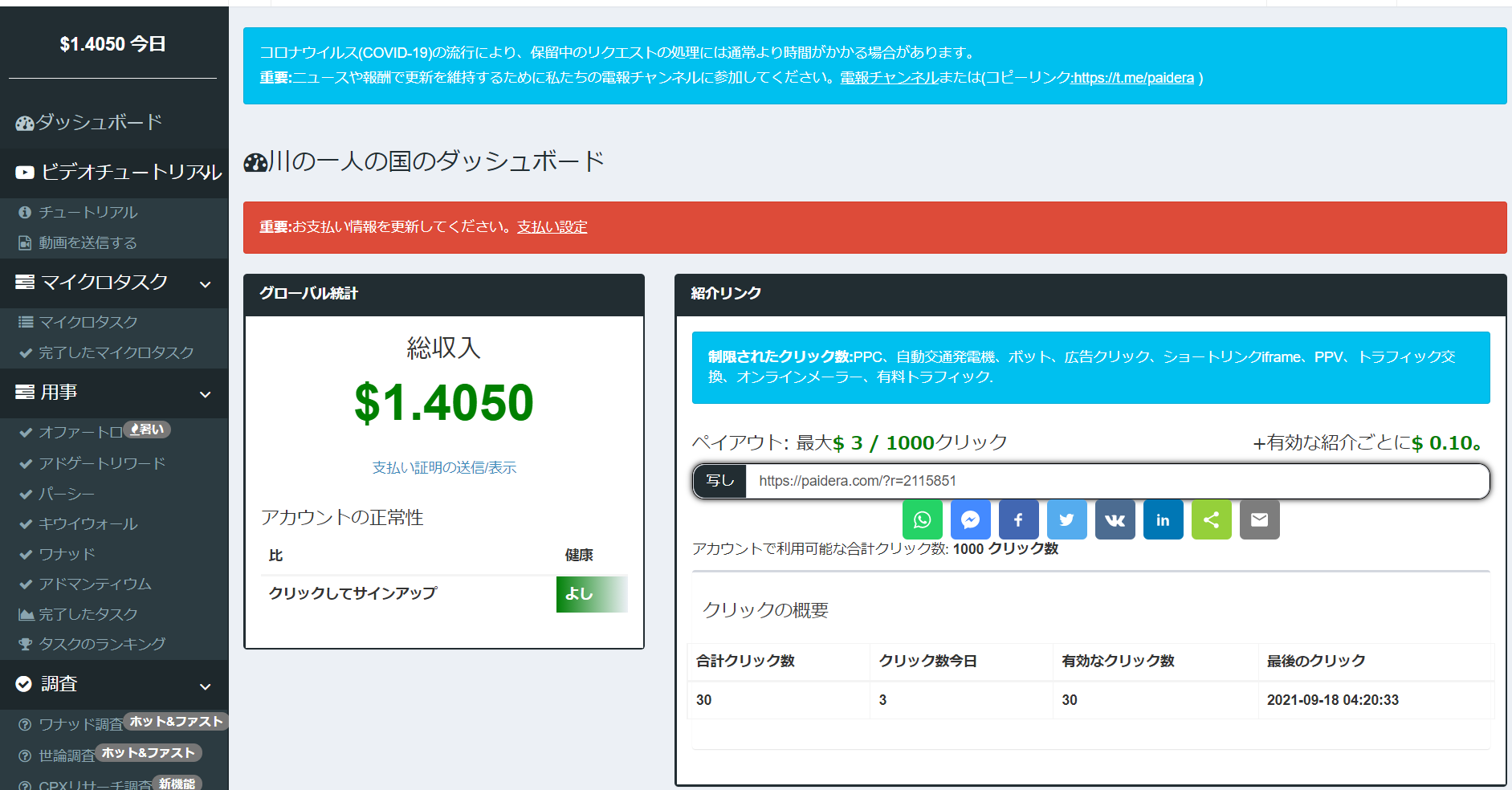Click the ダッシュボード gauge icon in sidebar
This screenshot has height=790, width=1512.
point(25,123)
